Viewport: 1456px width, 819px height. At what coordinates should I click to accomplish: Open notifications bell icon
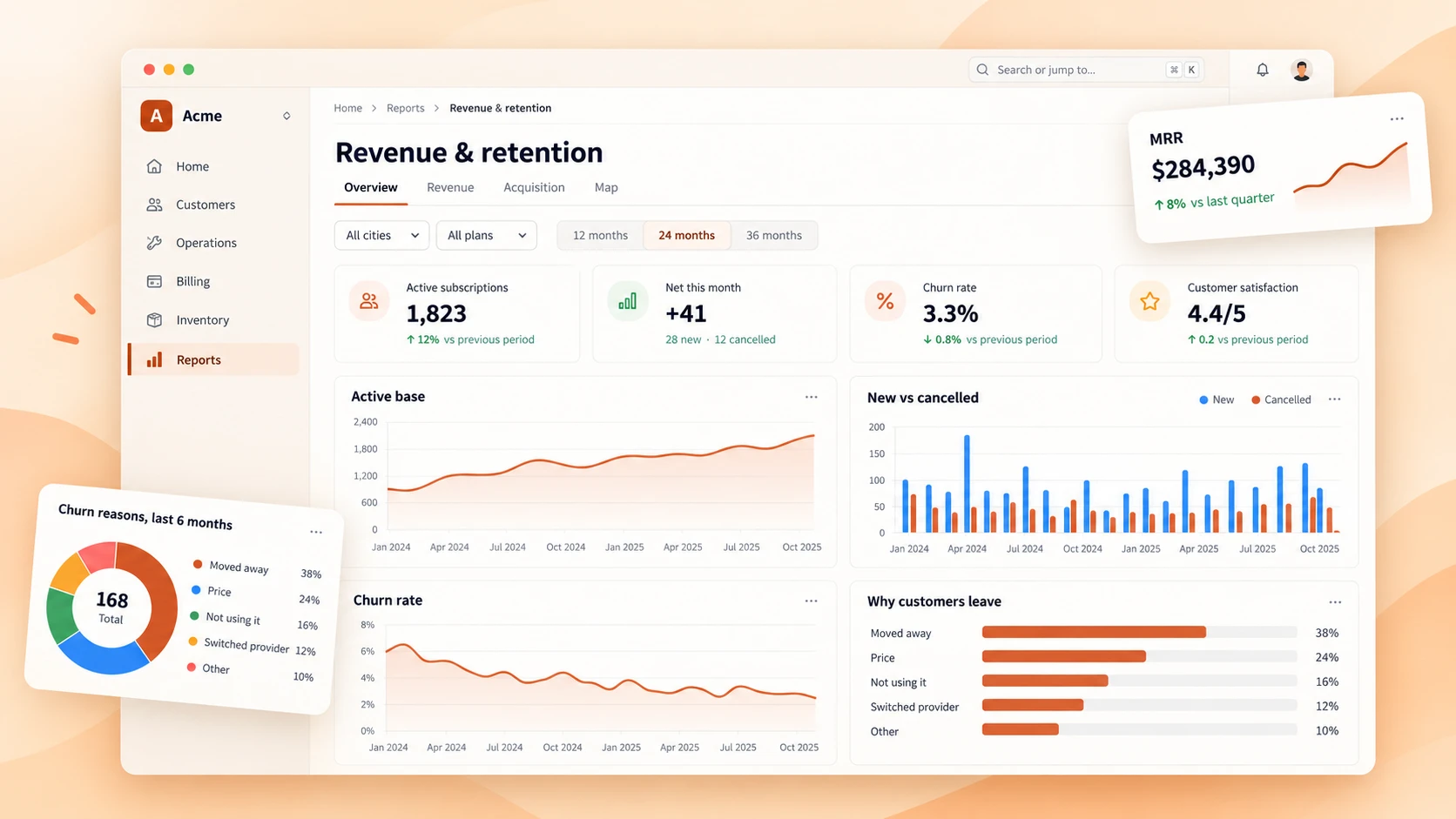(1262, 70)
